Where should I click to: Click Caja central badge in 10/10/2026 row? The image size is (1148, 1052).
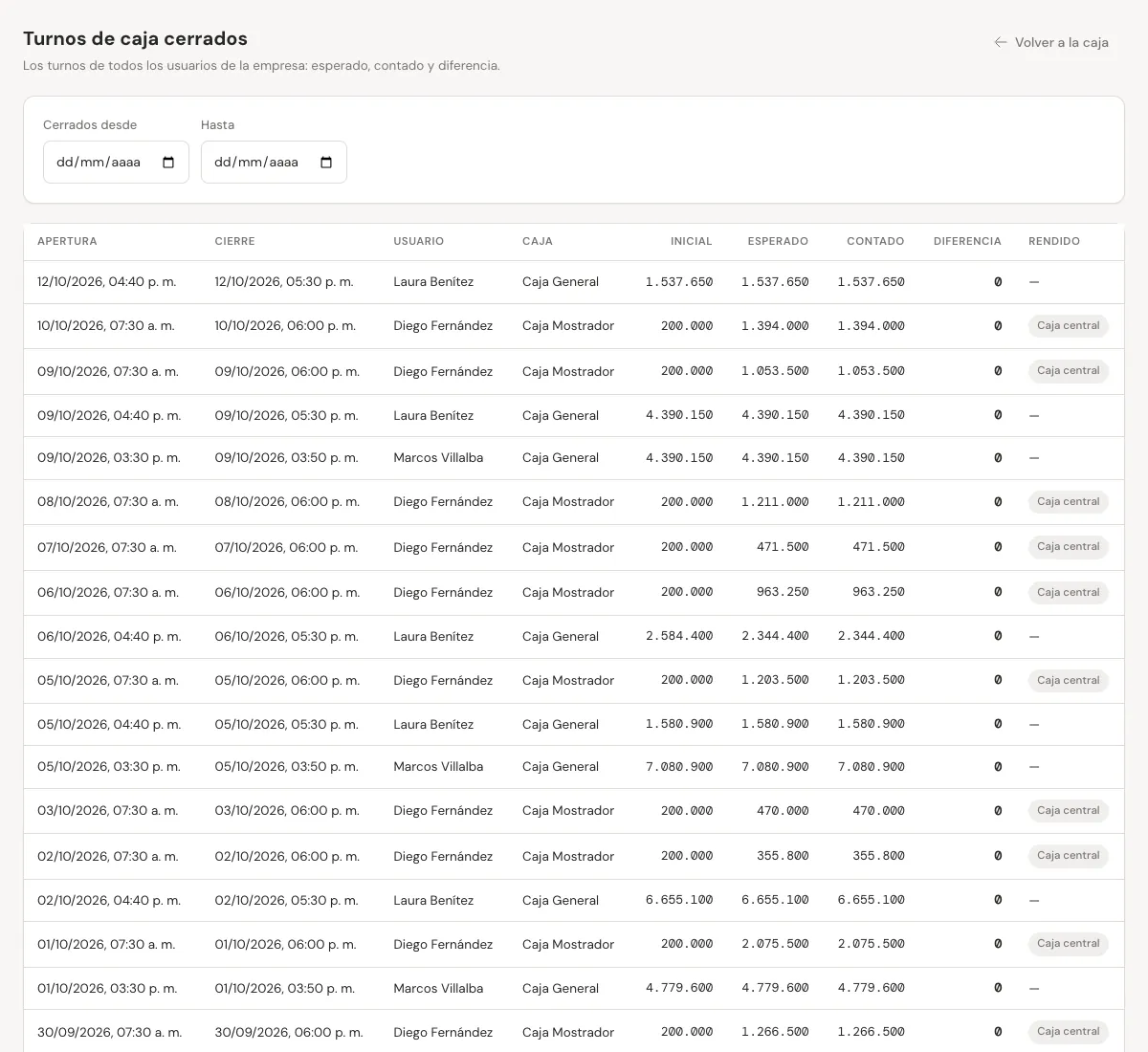click(1069, 326)
